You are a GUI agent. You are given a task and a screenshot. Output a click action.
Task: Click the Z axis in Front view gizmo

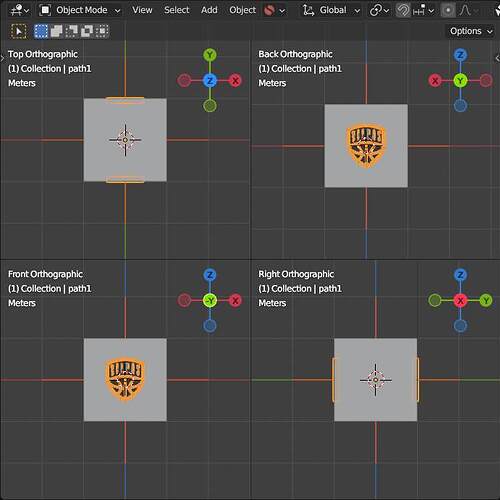[x=210, y=275]
